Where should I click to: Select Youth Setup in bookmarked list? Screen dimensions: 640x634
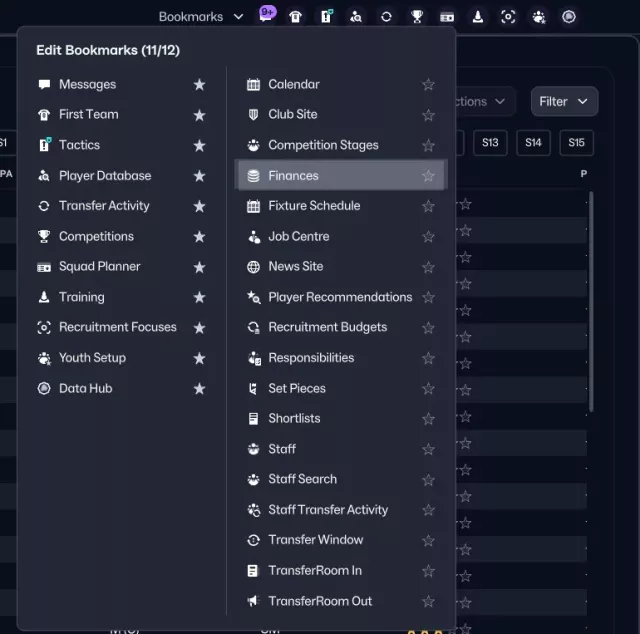pyautogui.click(x=92, y=358)
